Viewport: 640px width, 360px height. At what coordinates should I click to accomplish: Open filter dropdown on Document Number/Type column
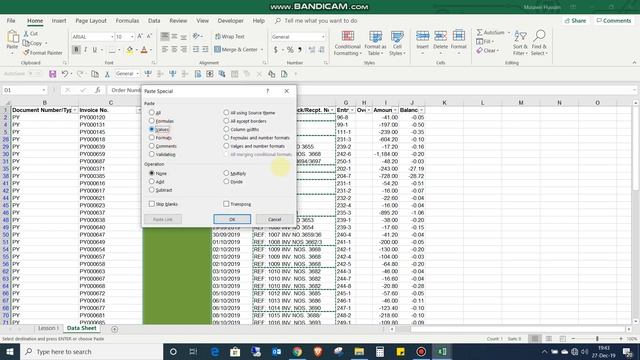point(75,110)
